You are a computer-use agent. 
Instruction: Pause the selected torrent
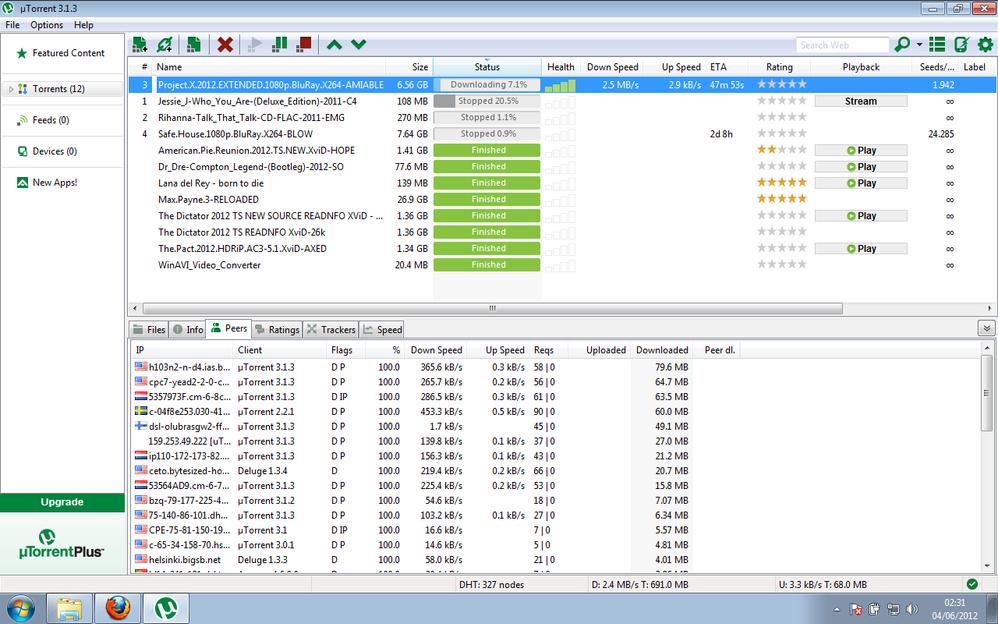[279, 45]
